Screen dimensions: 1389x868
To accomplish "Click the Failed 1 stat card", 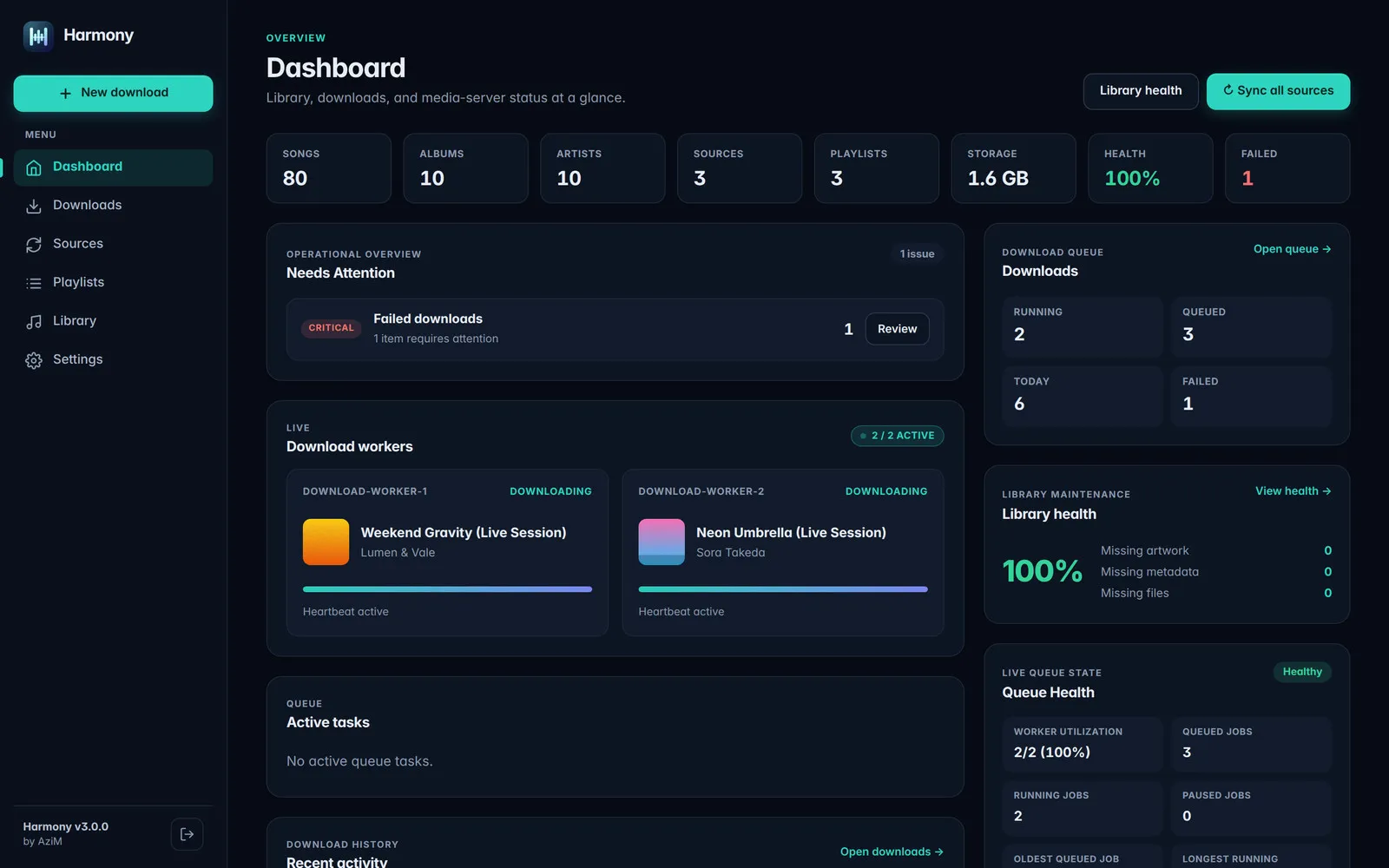I will (x=1287, y=168).
